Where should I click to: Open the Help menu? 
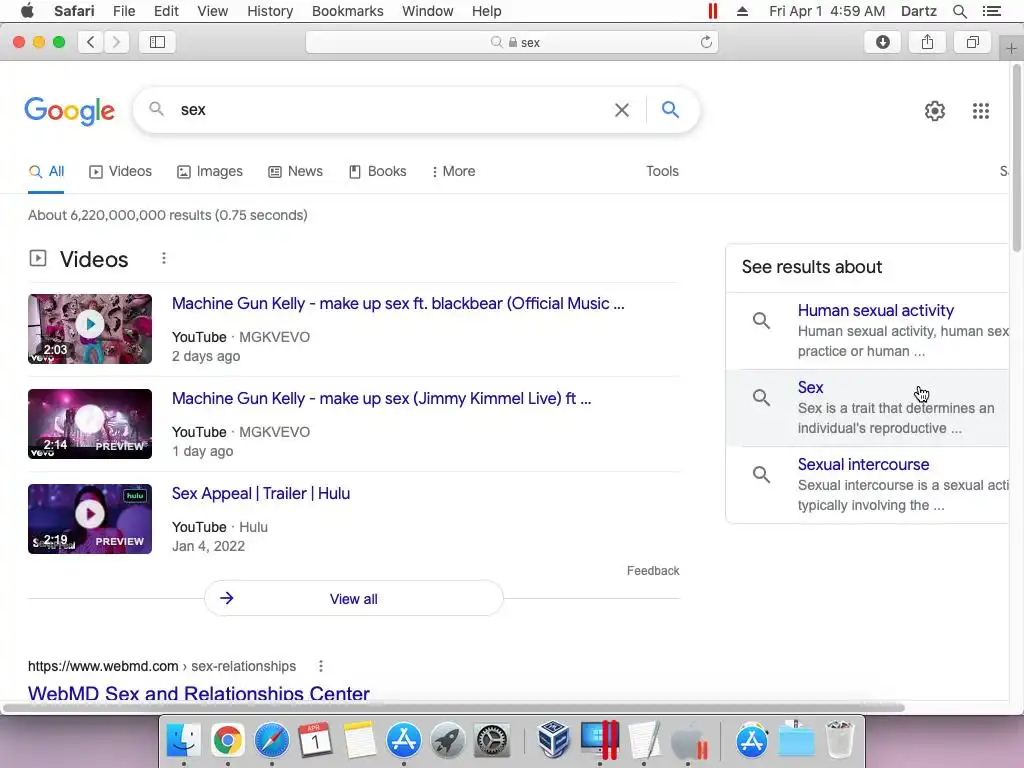tap(487, 11)
